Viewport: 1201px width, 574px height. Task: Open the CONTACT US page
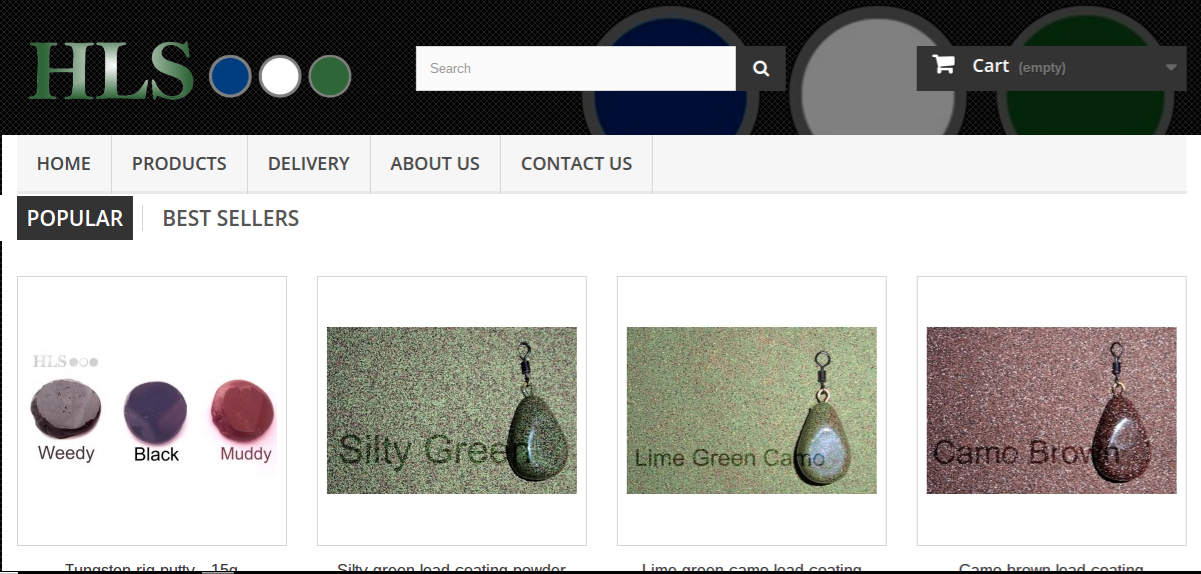click(x=577, y=163)
